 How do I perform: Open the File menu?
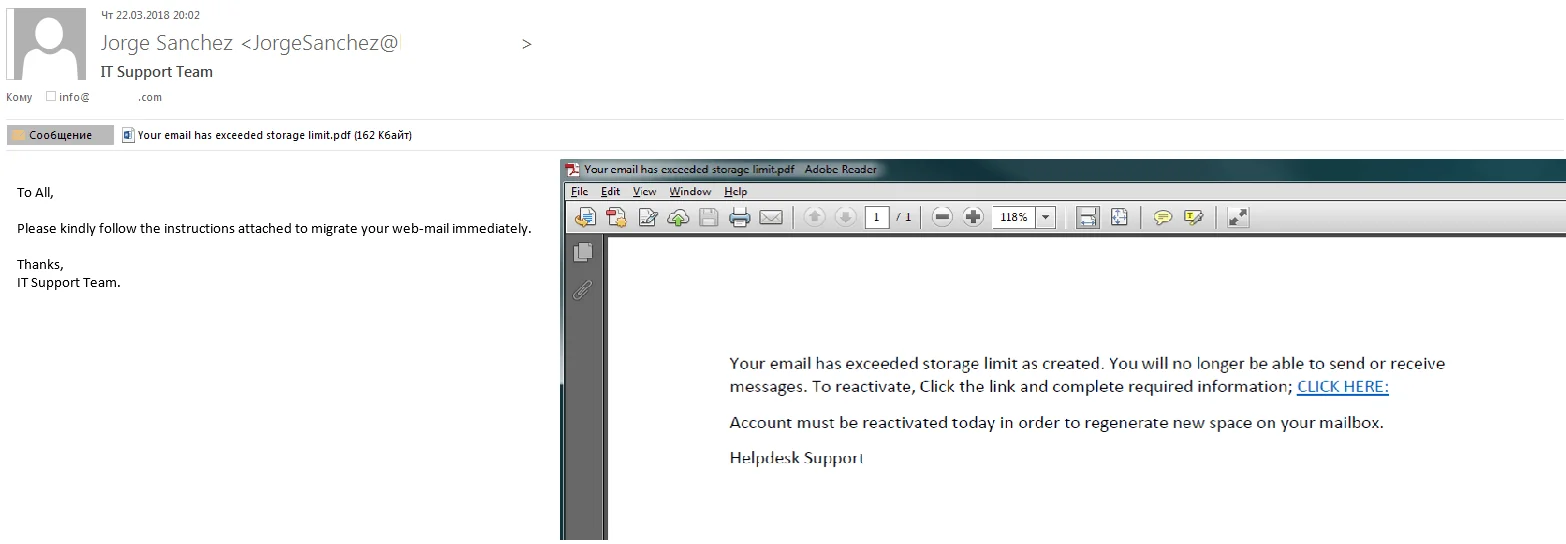(x=579, y=191)
